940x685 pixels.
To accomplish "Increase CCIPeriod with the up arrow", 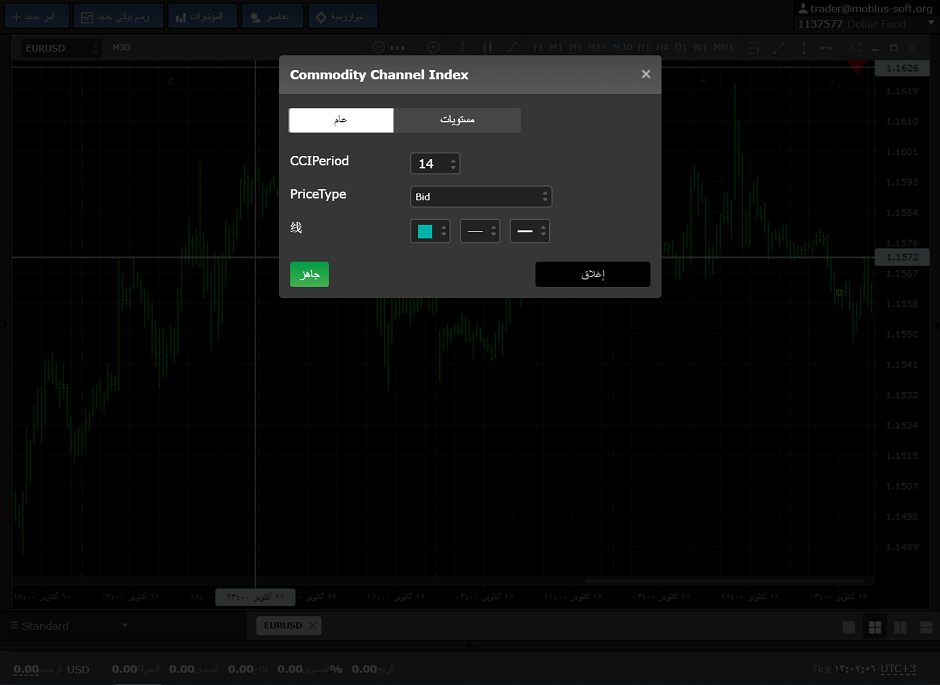I will click(x=453, y=159).
